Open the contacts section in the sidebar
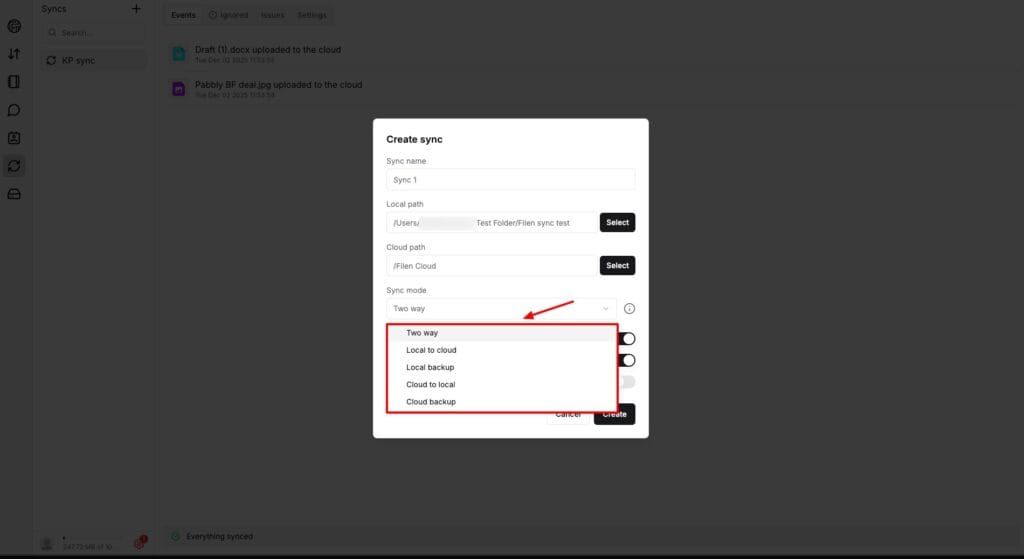The width and height of the screenshot is (1024, 559). [14, 138]
